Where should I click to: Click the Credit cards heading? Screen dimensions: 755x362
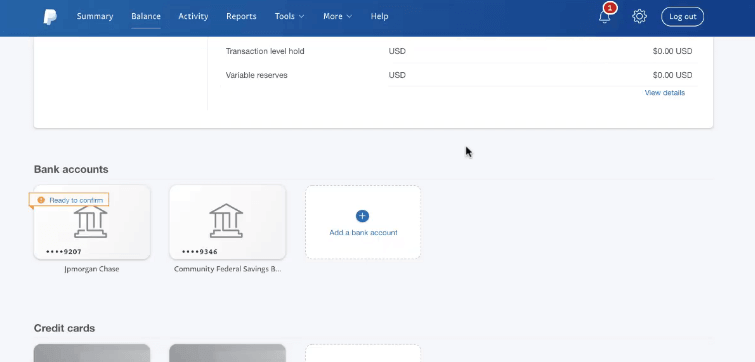(64, 328)
